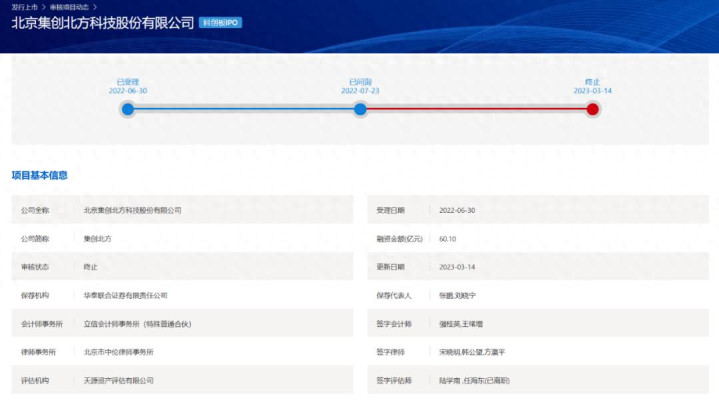Select the 已受理 blue timeline node
This screenshot has height=414, width=719.
[128, 109]
